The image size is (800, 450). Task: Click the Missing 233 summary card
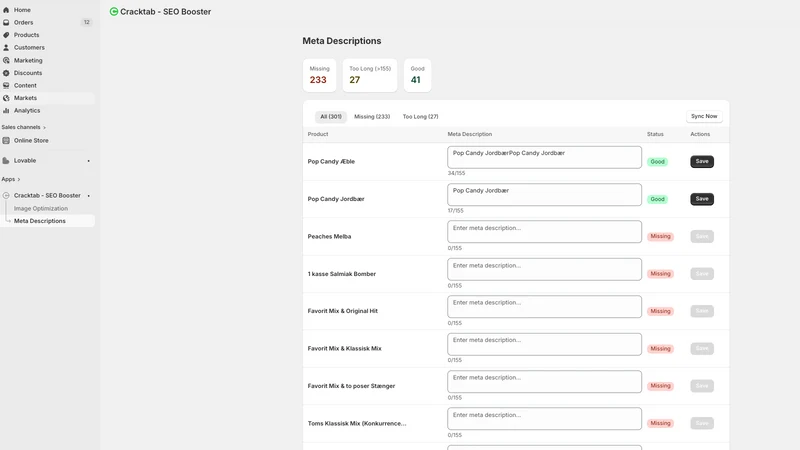tap(319, 76)
